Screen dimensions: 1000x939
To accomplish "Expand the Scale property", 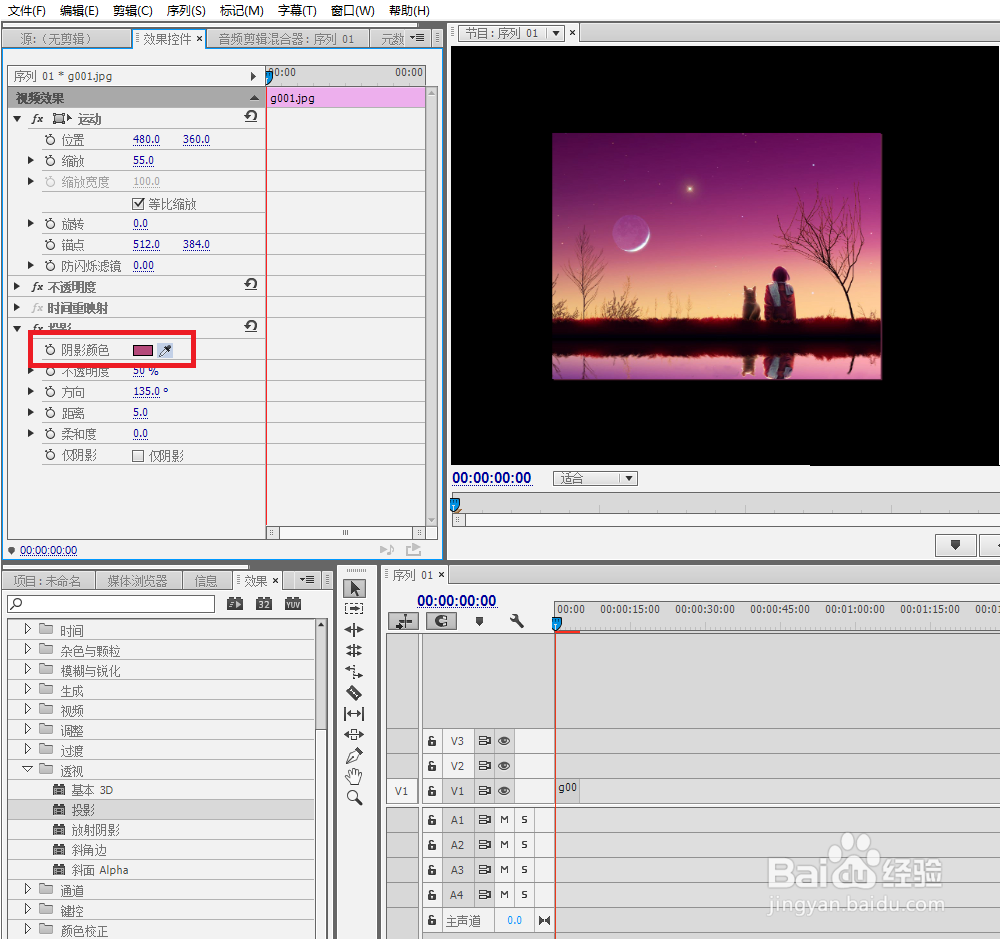I will click(x=30, y=160).
